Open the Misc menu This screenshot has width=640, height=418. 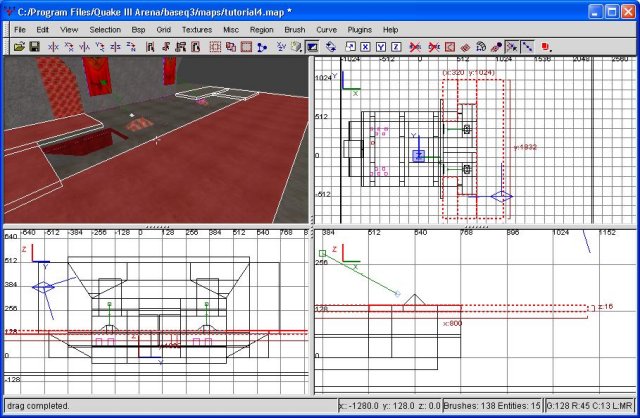click(231, 30)
